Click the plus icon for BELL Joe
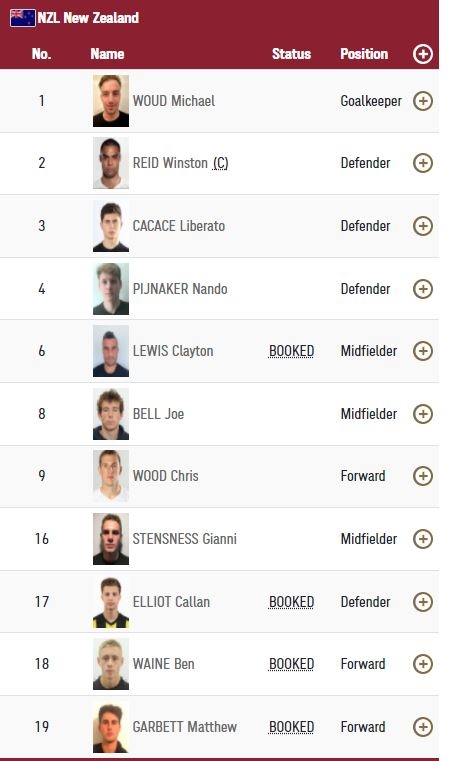Image resolution: width=451 pixels, height=761 pixels. tap(422, 414)
